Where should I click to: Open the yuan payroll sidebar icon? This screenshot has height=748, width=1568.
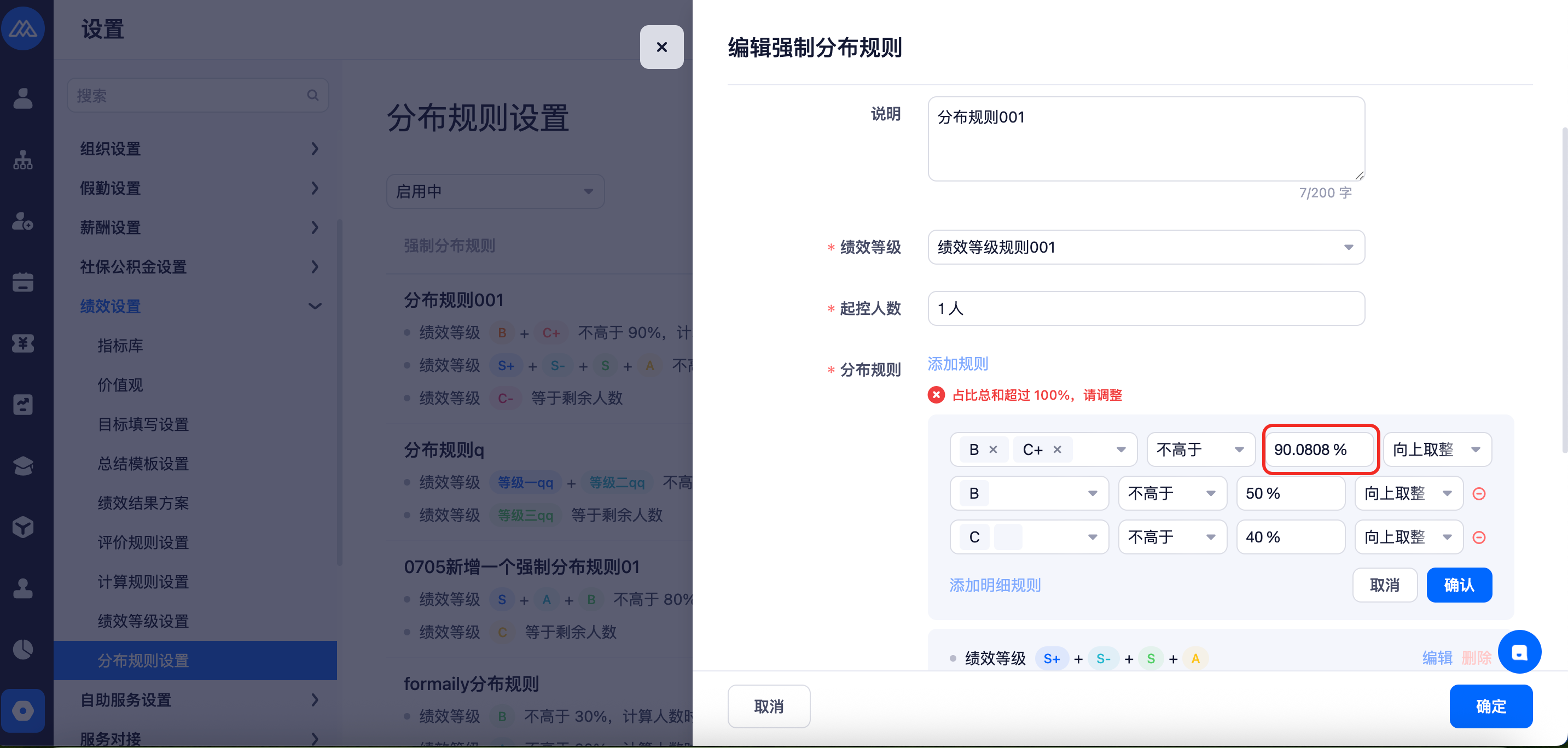tap(23, 343)
